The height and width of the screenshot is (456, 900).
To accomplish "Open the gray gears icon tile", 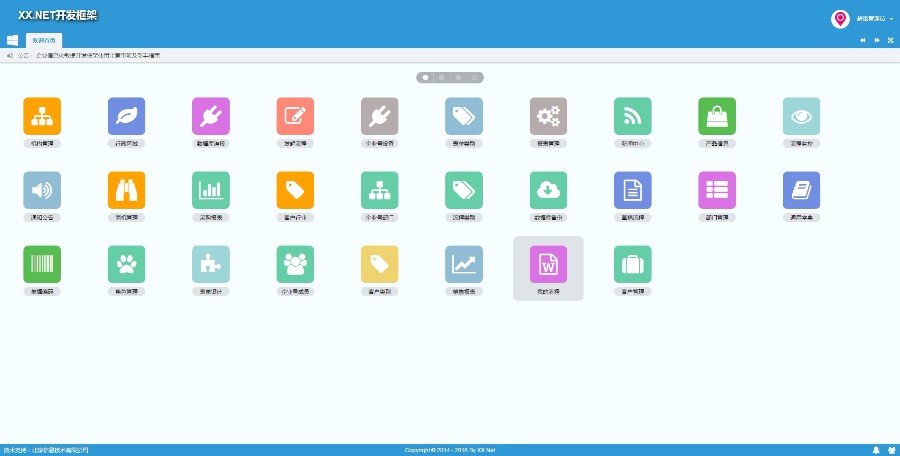I will tap(548, 116).
